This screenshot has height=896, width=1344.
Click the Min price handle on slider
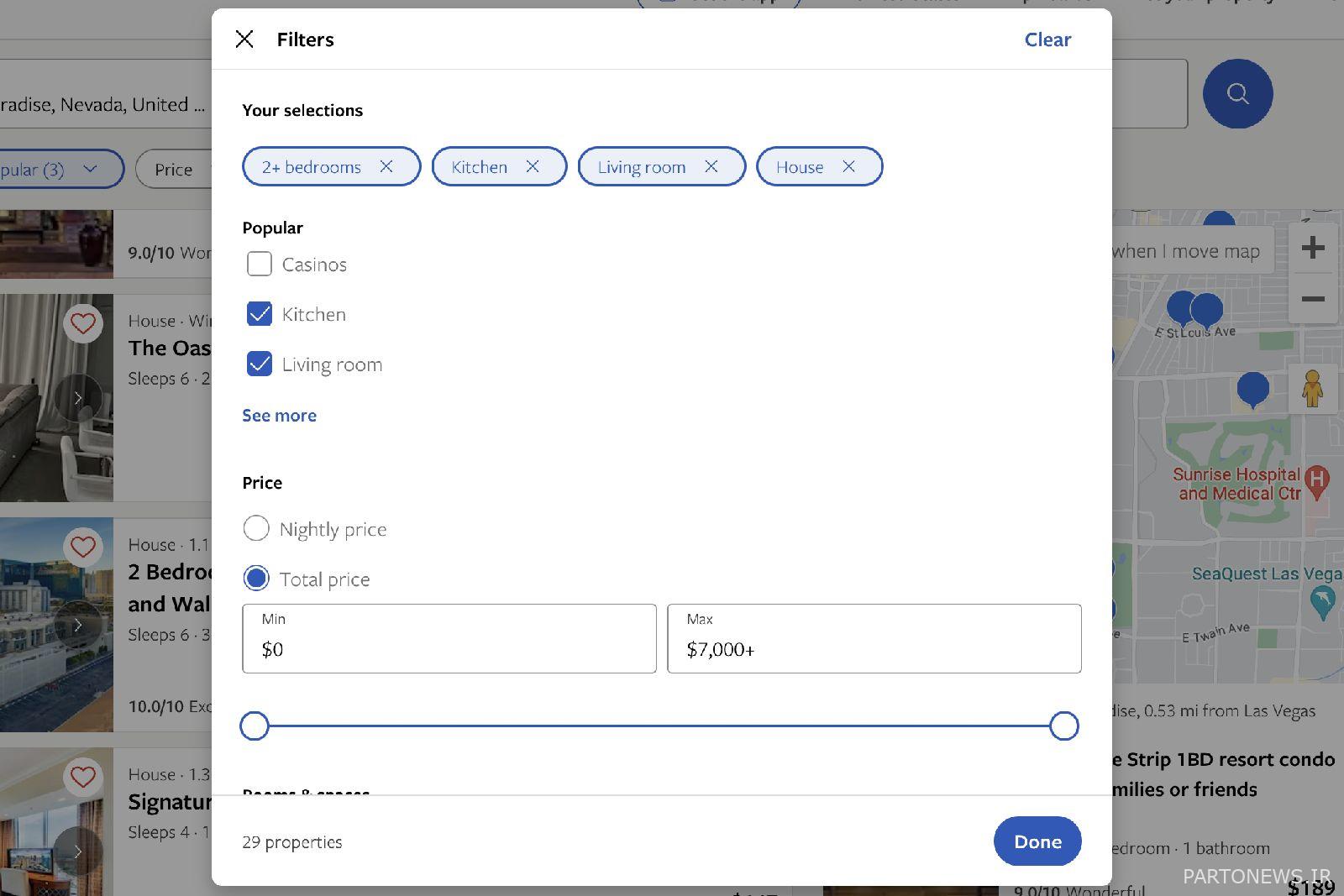[x=255, y=726]
